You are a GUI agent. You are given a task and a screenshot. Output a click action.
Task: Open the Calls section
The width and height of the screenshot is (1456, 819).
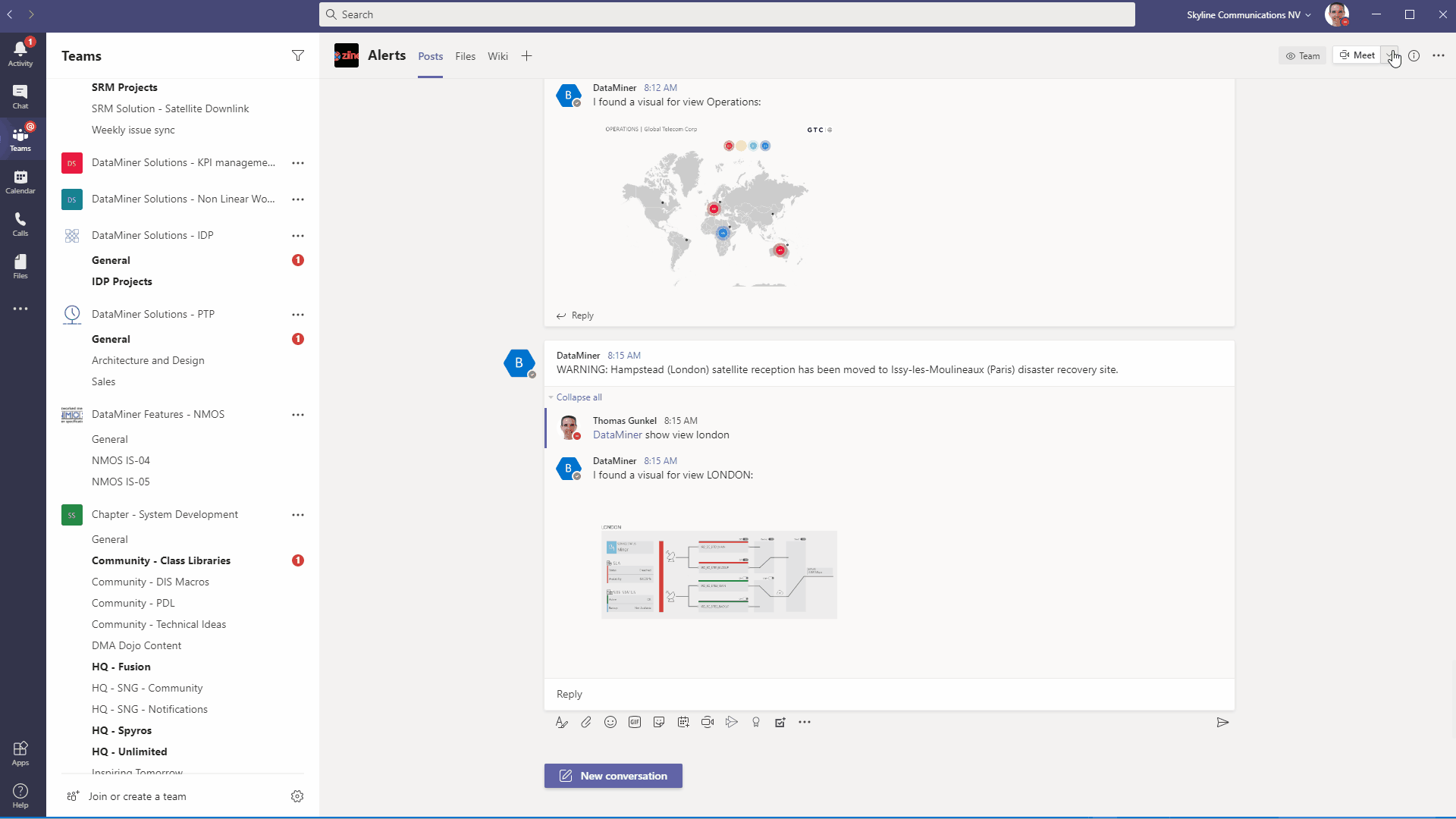pyautogui.click(x=20, y=223)
